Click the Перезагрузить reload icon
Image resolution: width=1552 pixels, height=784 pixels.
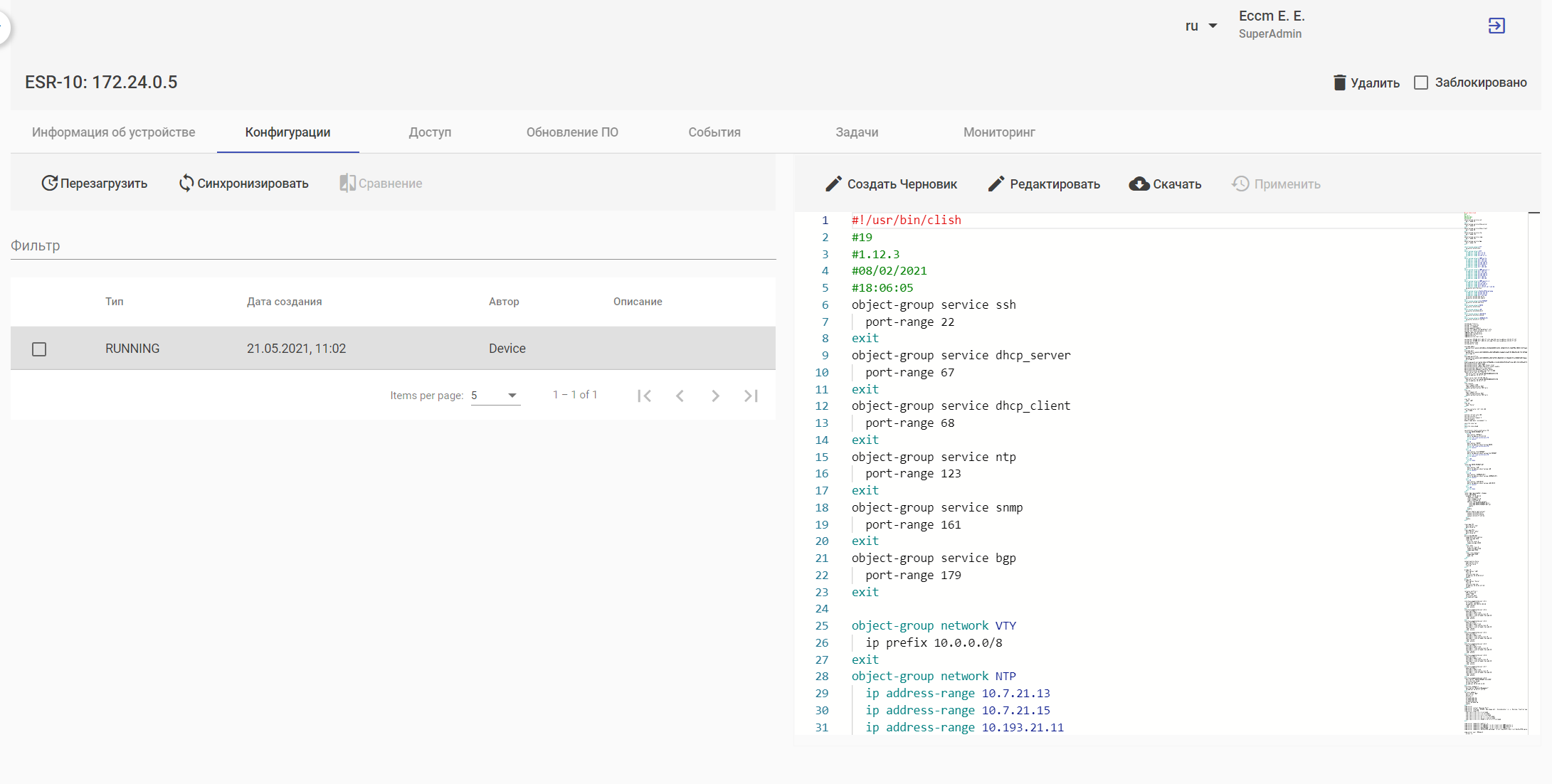(49, 184)
